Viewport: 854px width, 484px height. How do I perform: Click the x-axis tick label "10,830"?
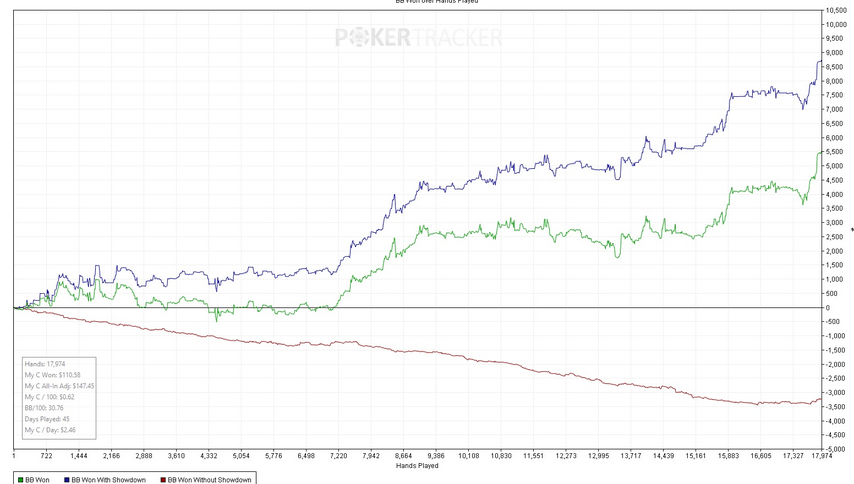(501, 456)
